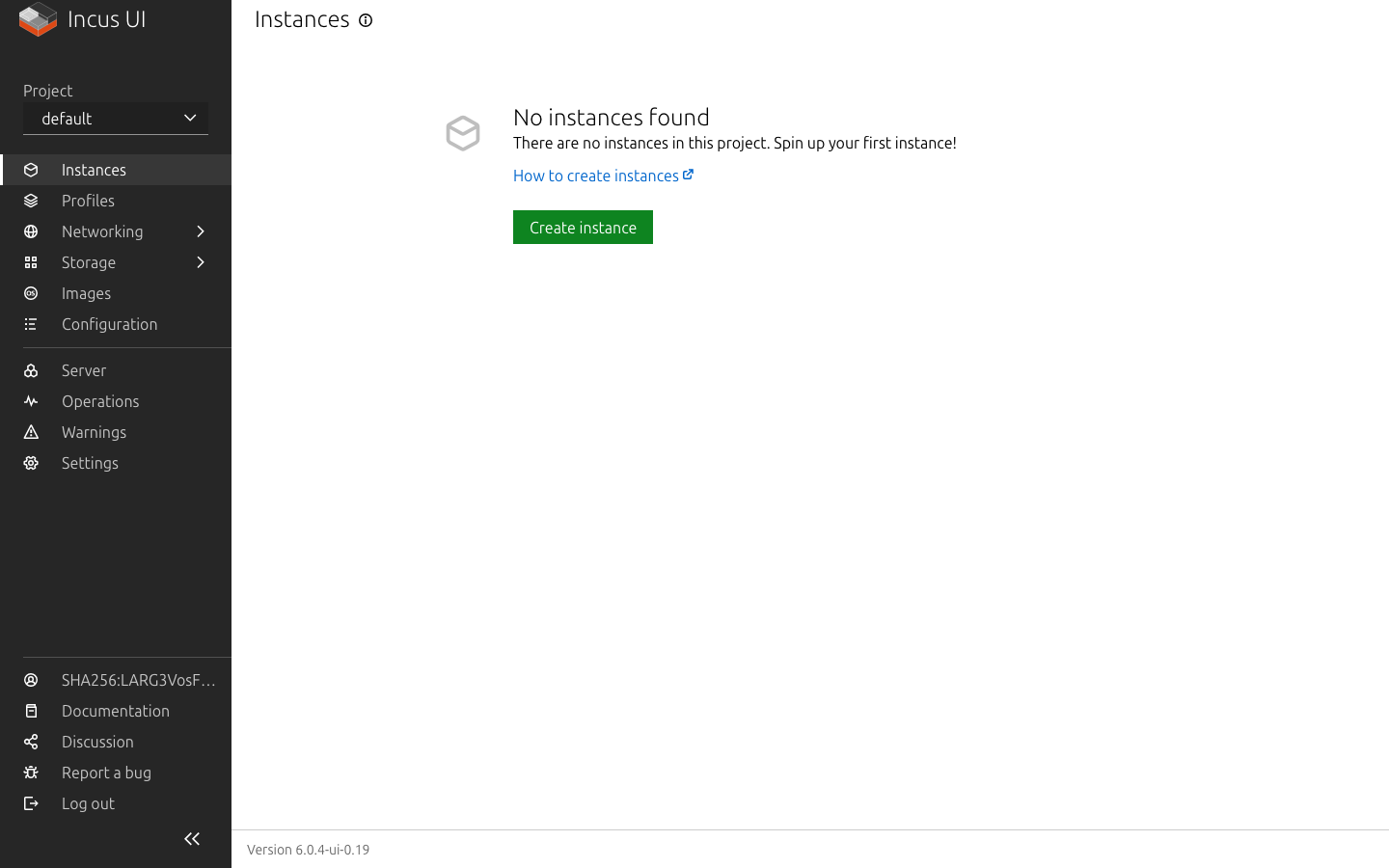Open the Instances menu item
Image resolution: width=1389 pixels, height=868 pixels.
coord(116,170)
